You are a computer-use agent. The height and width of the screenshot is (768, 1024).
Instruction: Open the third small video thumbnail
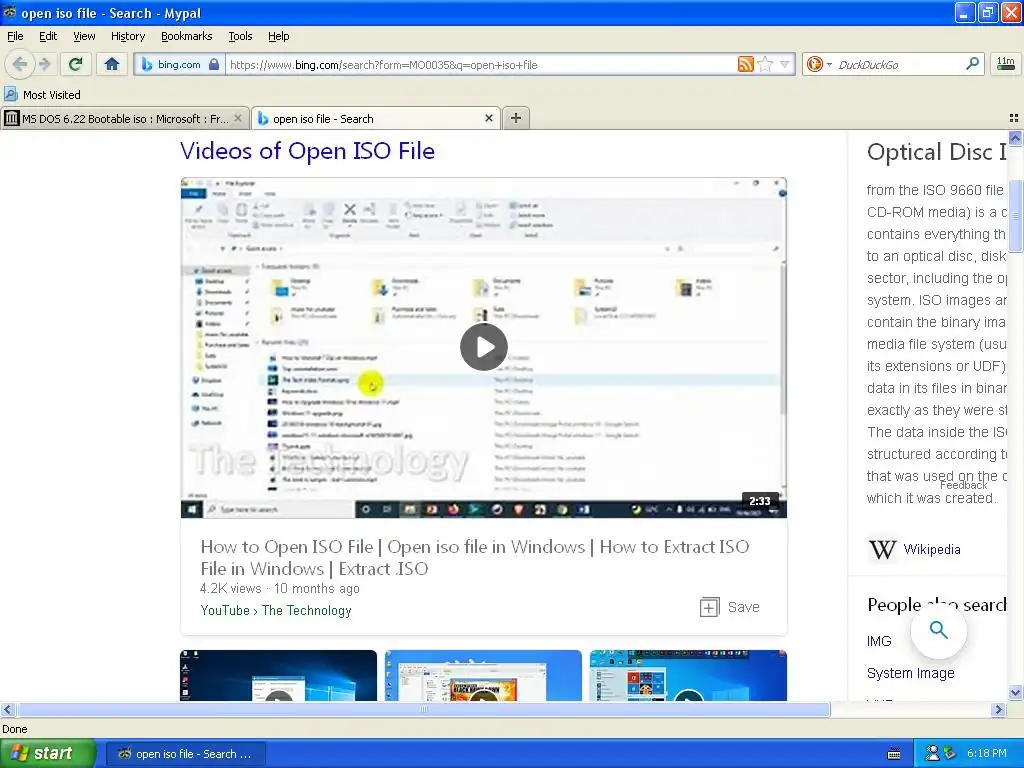click(x=688, y=675)
